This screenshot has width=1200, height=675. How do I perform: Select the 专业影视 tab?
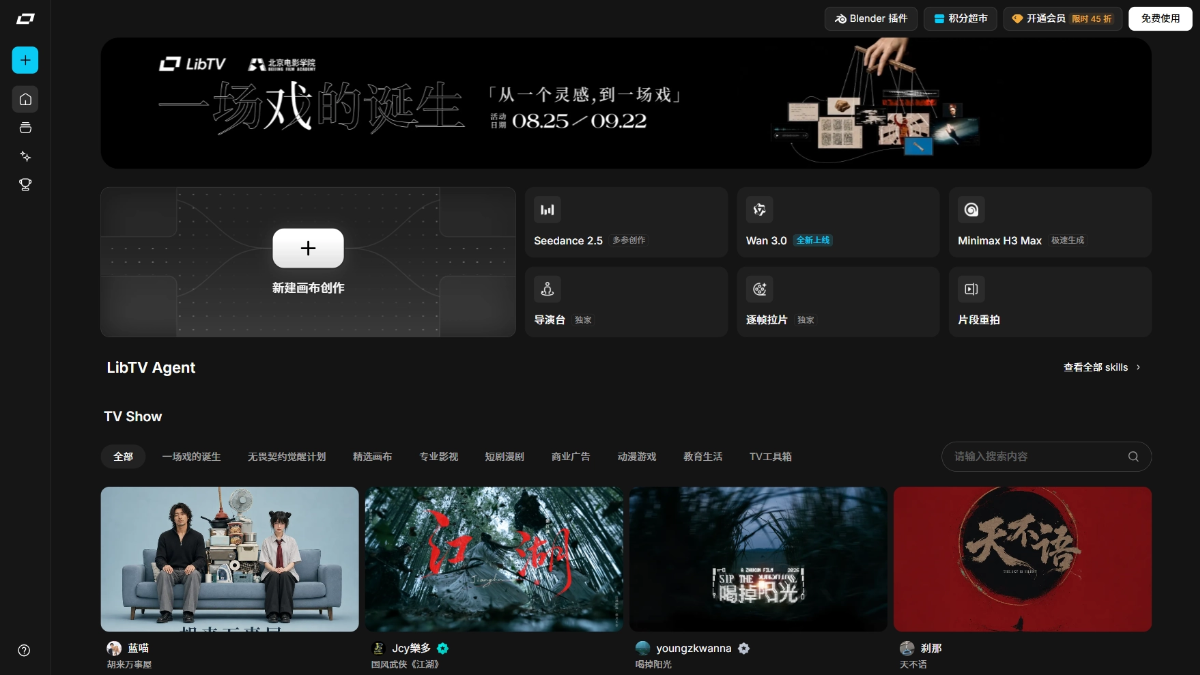pos(438,457)
